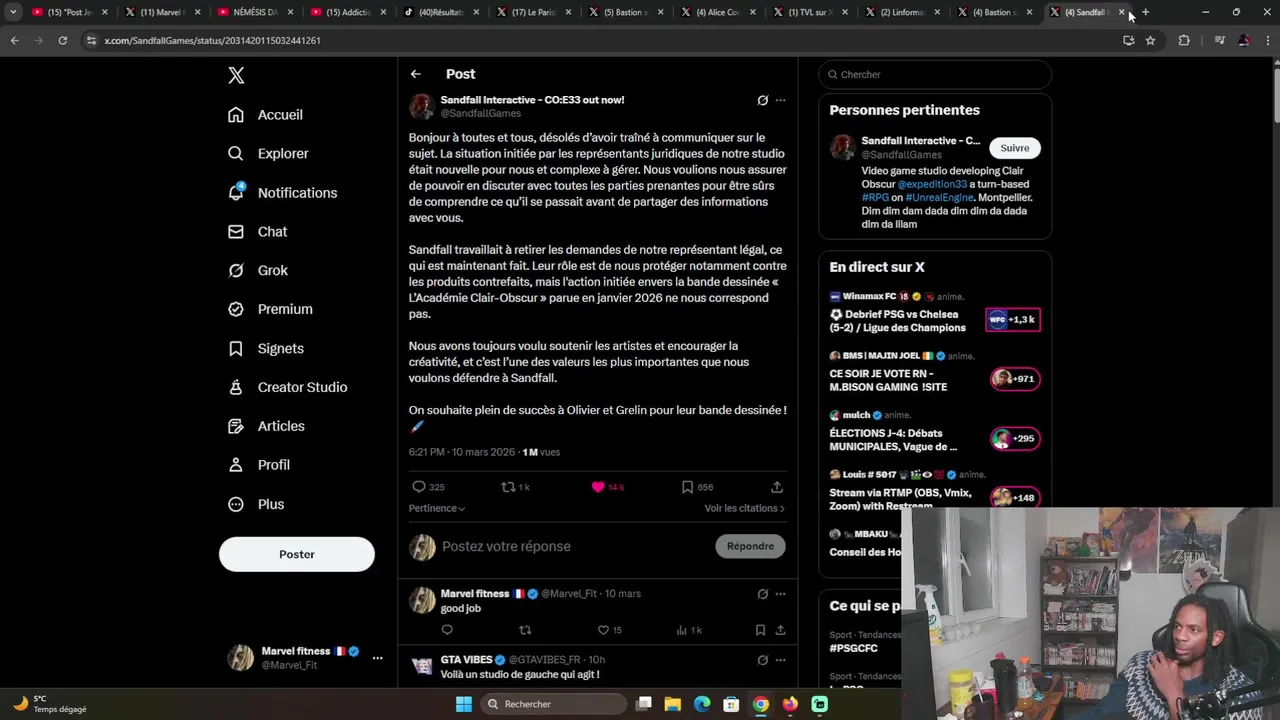Click the browser back button

click(14, 40)
